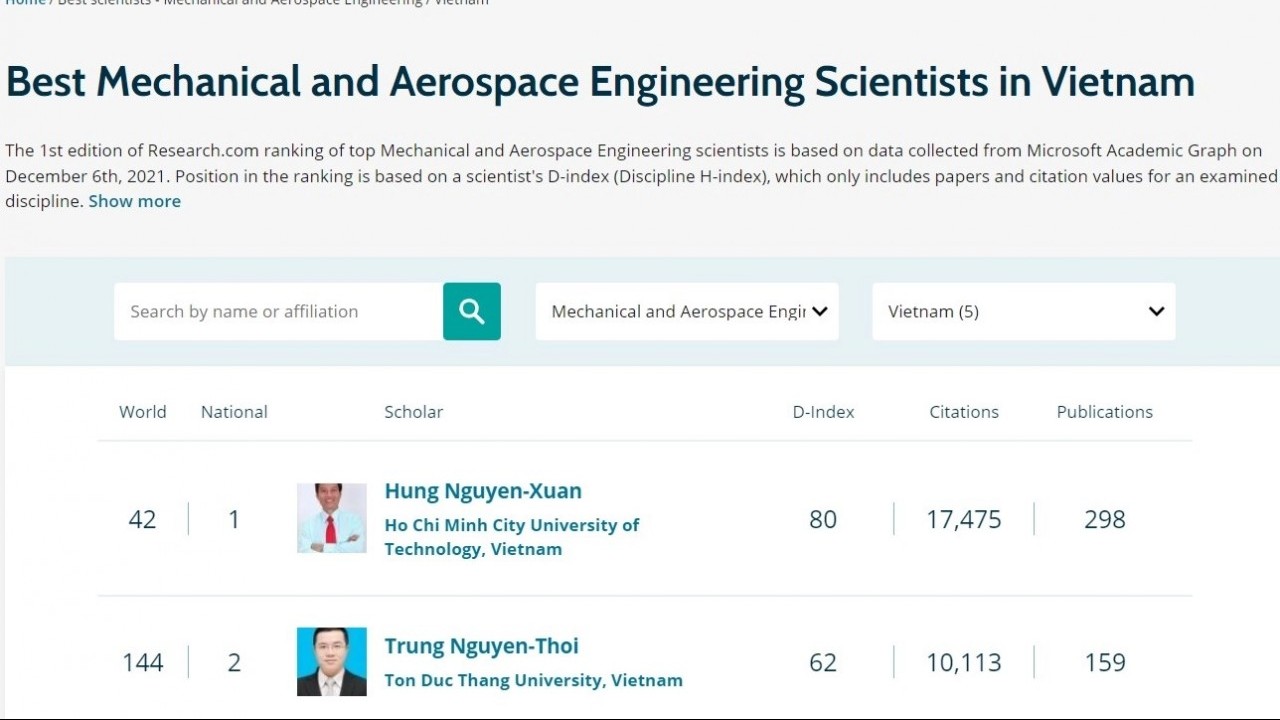1280x720 pixels.
Task: Click the search by name input field
Action: (277, 311)
